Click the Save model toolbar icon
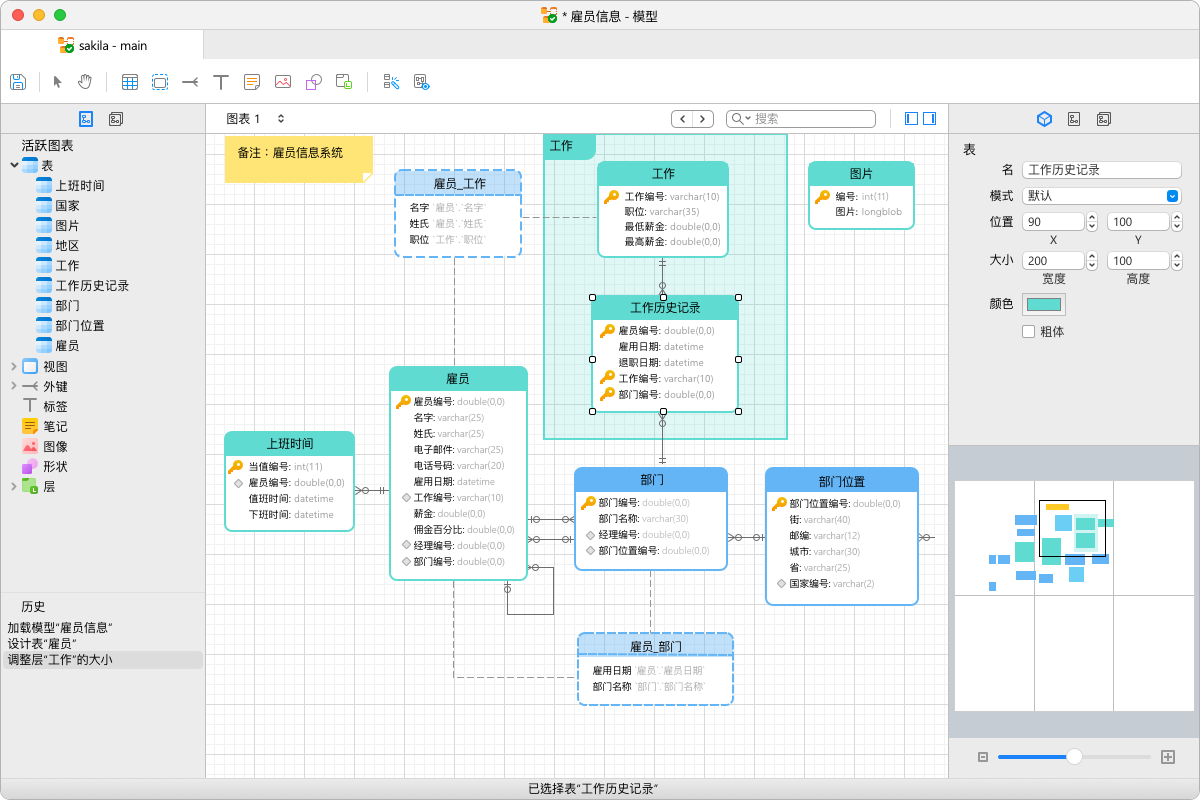This screenshot has height=800, width=1200. [17, 82]
